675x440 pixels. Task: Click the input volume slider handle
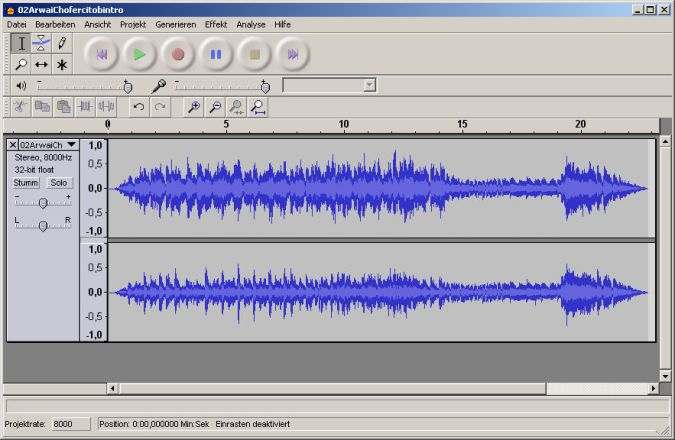[265, 87]
